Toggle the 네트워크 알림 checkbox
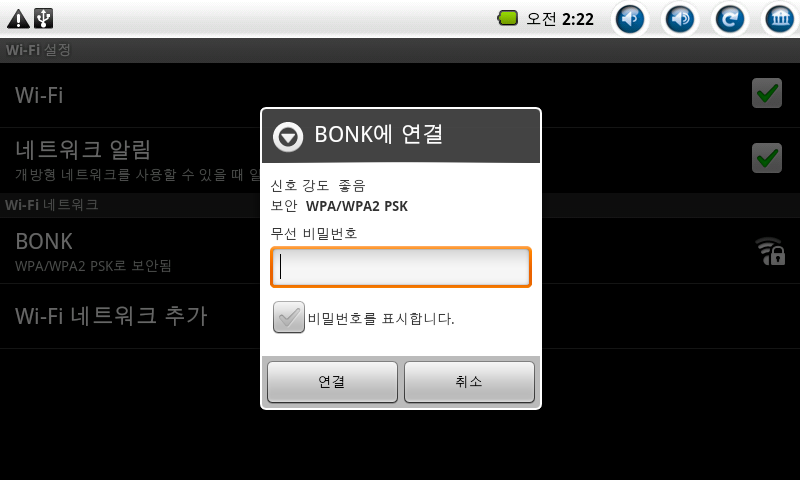The height and width of the screenshot is (480, 800). tap(766, 158)
